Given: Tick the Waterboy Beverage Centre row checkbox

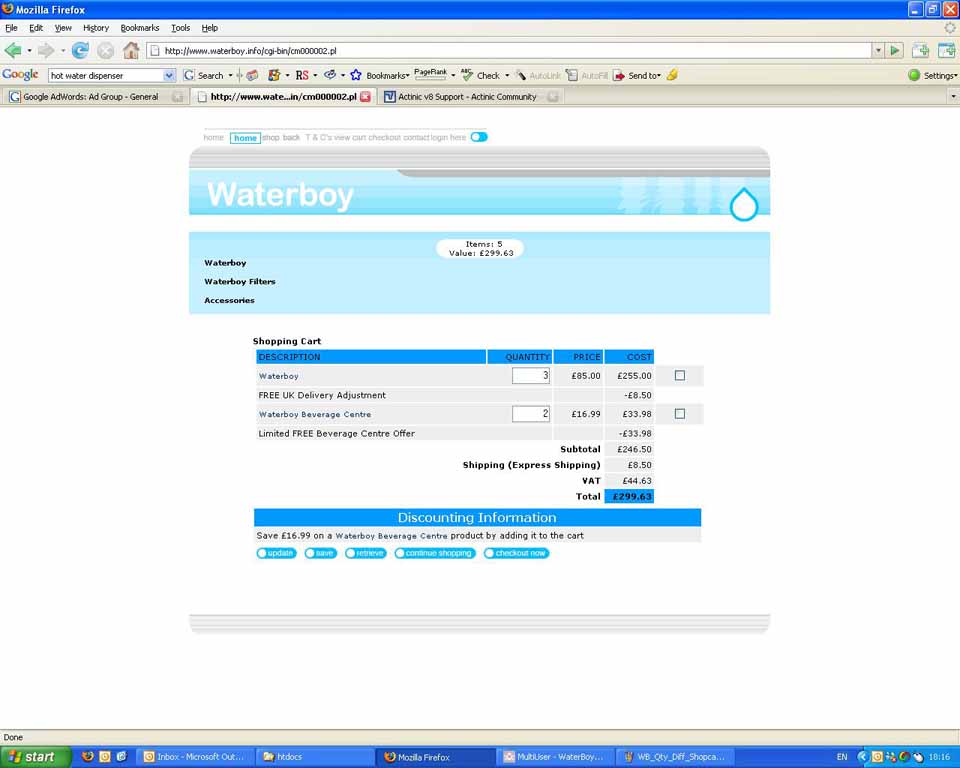Looking at the screenshot, I should point(680,414).
